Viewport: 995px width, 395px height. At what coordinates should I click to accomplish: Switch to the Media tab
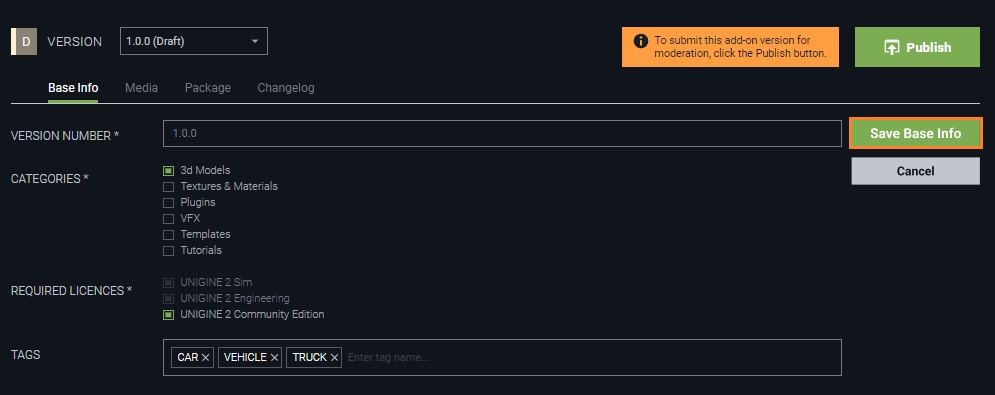coord(142,88)
